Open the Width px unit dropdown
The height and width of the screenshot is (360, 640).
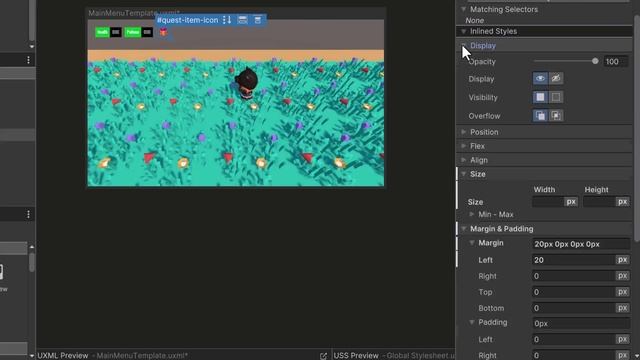click(x=571, y=202)
